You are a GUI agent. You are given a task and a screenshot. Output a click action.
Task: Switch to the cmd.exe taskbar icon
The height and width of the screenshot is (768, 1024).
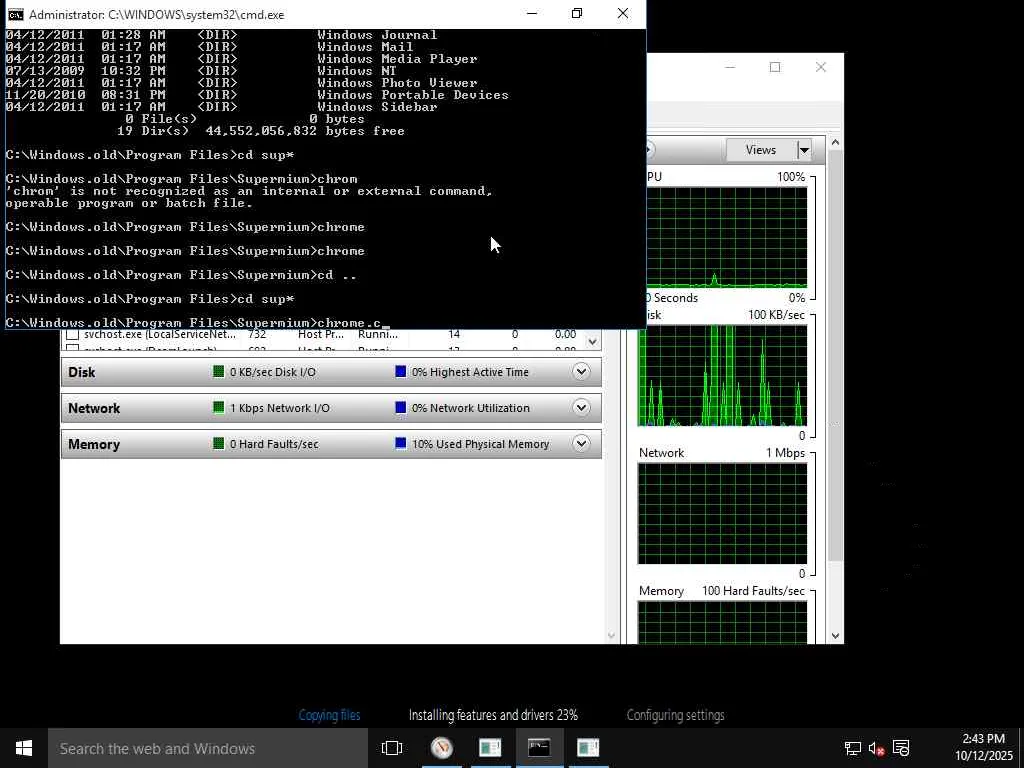click(x=539, y=748)
